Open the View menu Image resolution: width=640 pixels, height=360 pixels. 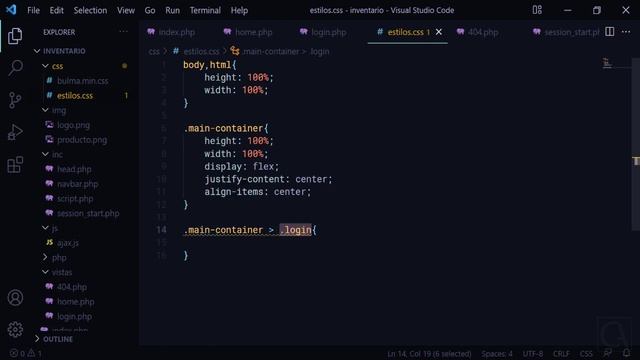(x=126, y=10)
